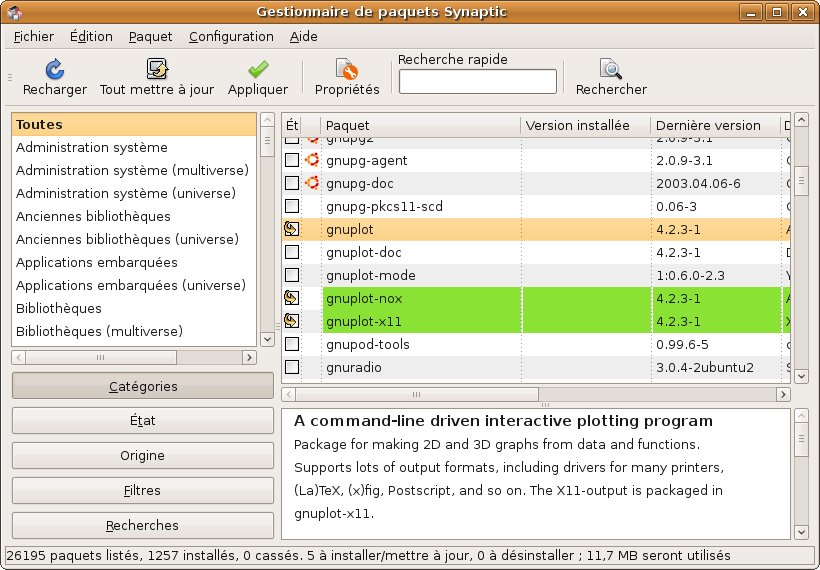This screenshot has width=820, height=570.
Task: Select Applications embarquées (universe) category
Action: [x=134, y=286]
